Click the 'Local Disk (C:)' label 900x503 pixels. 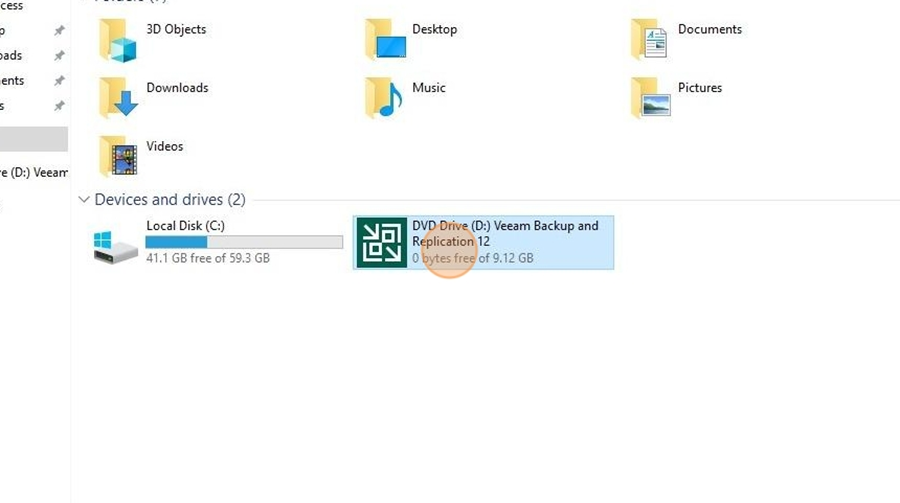[185, 226]
